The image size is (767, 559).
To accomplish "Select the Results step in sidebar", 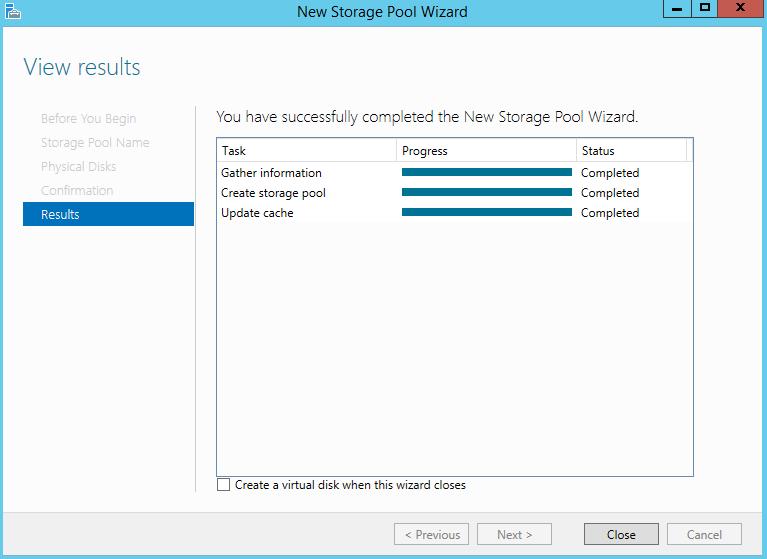I will 108,214.
